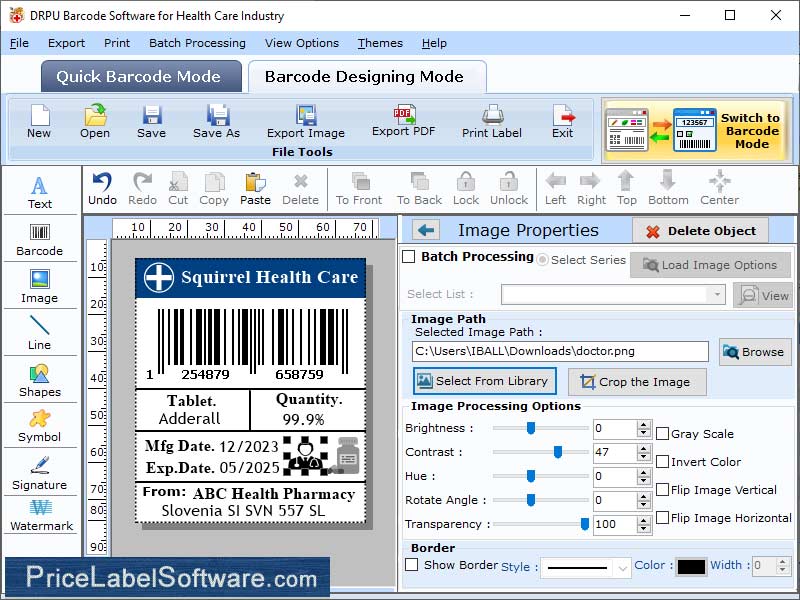Undo the last action

(103, 189)
